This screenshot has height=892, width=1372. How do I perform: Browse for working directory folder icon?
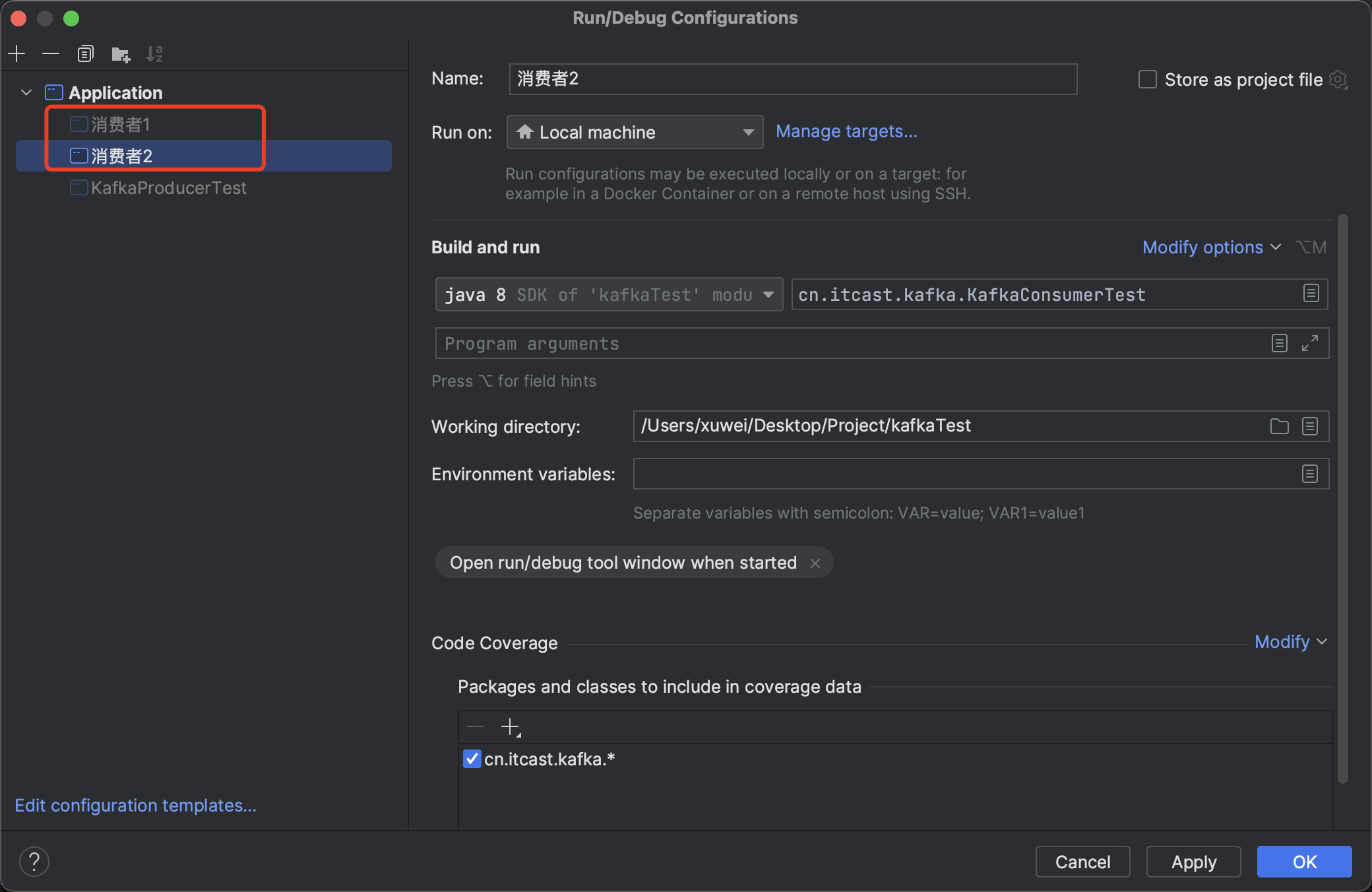[1279, 426]
